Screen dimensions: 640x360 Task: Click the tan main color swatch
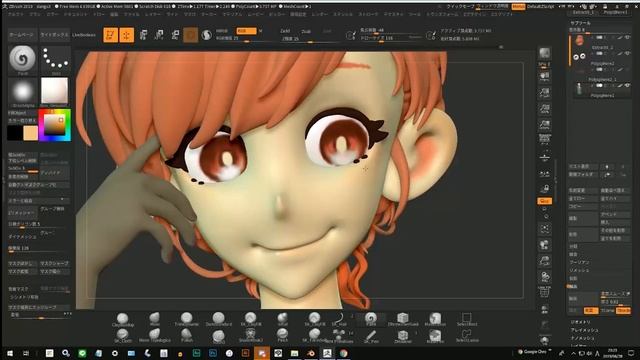pyautogui.click(x=31, y=133)
